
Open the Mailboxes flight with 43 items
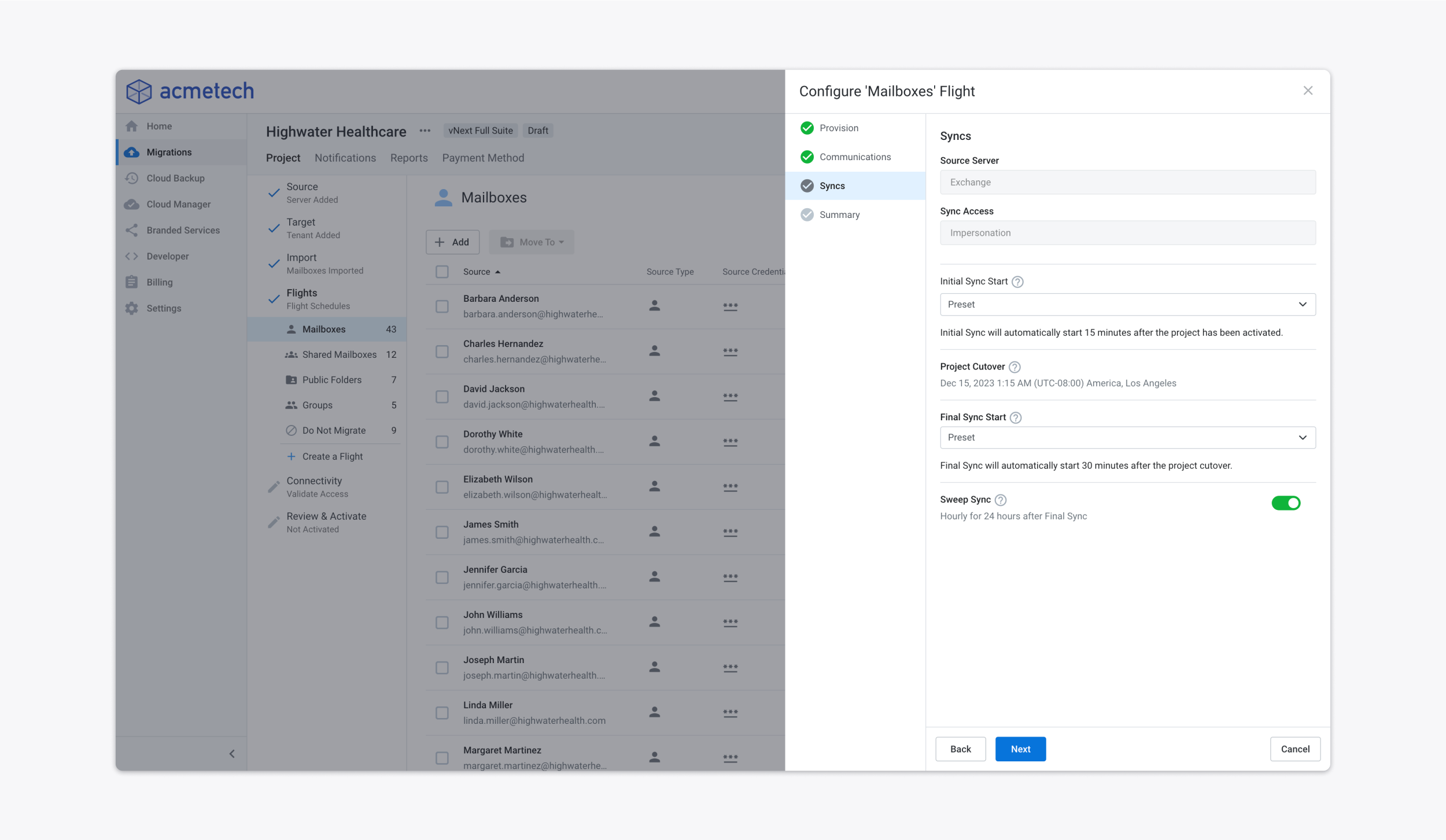tap(327, 329)
